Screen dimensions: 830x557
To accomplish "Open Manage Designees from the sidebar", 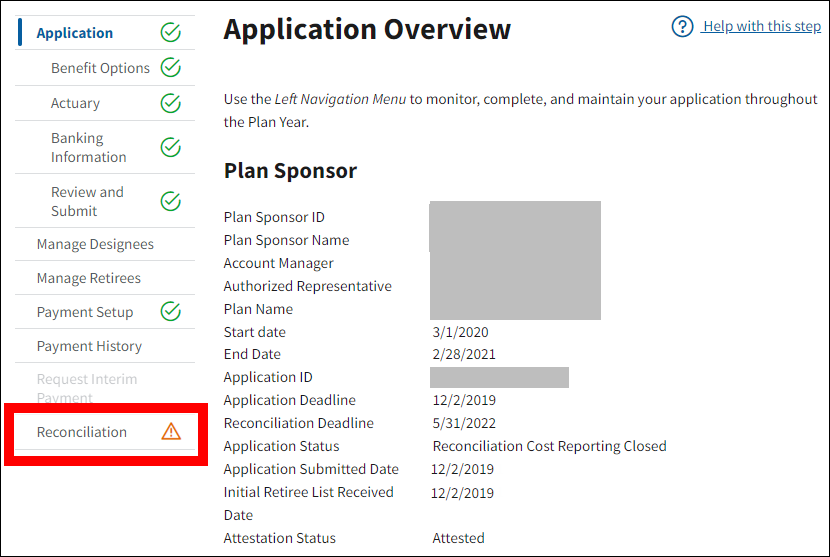I will point(95,244).
